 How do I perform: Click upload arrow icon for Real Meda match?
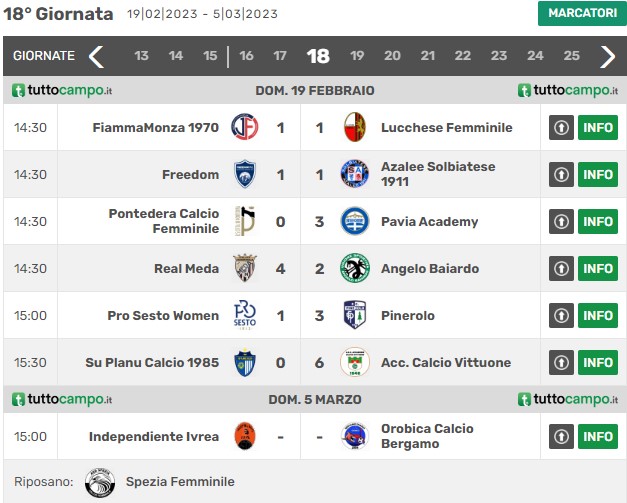(x=561, y=268)
